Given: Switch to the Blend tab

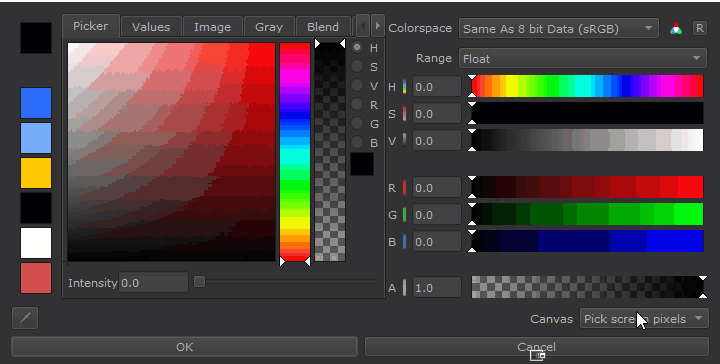Looking at the screenshot, I should pos(323,27).
